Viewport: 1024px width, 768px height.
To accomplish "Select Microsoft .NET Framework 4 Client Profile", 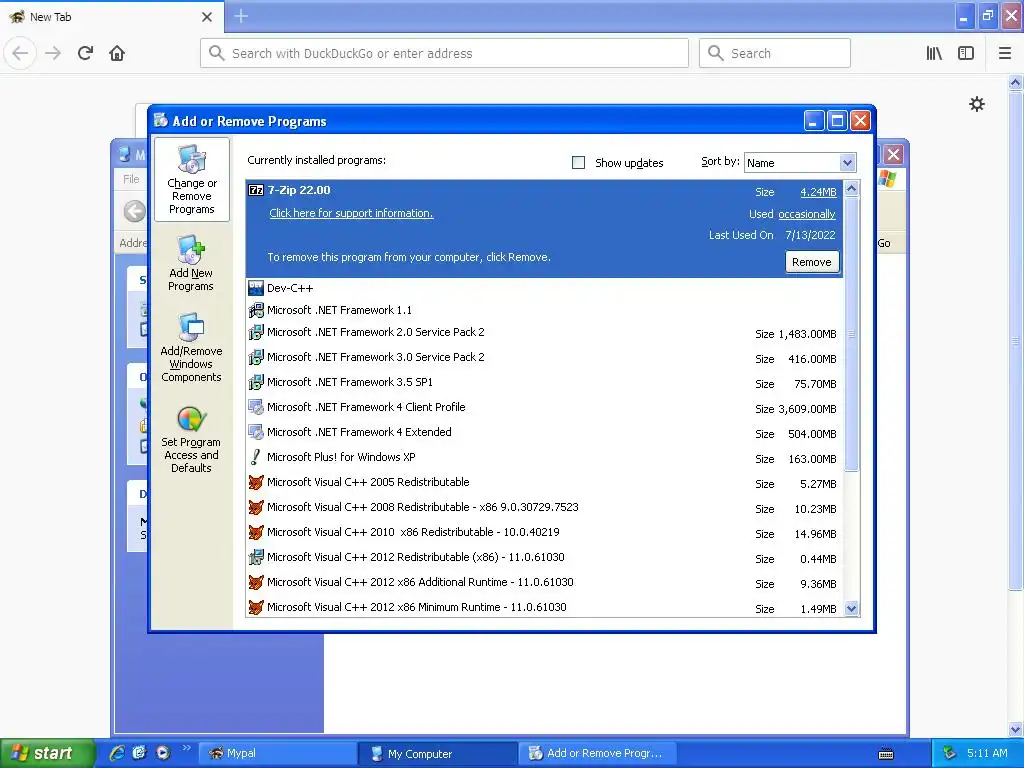I will coord(545,408).
